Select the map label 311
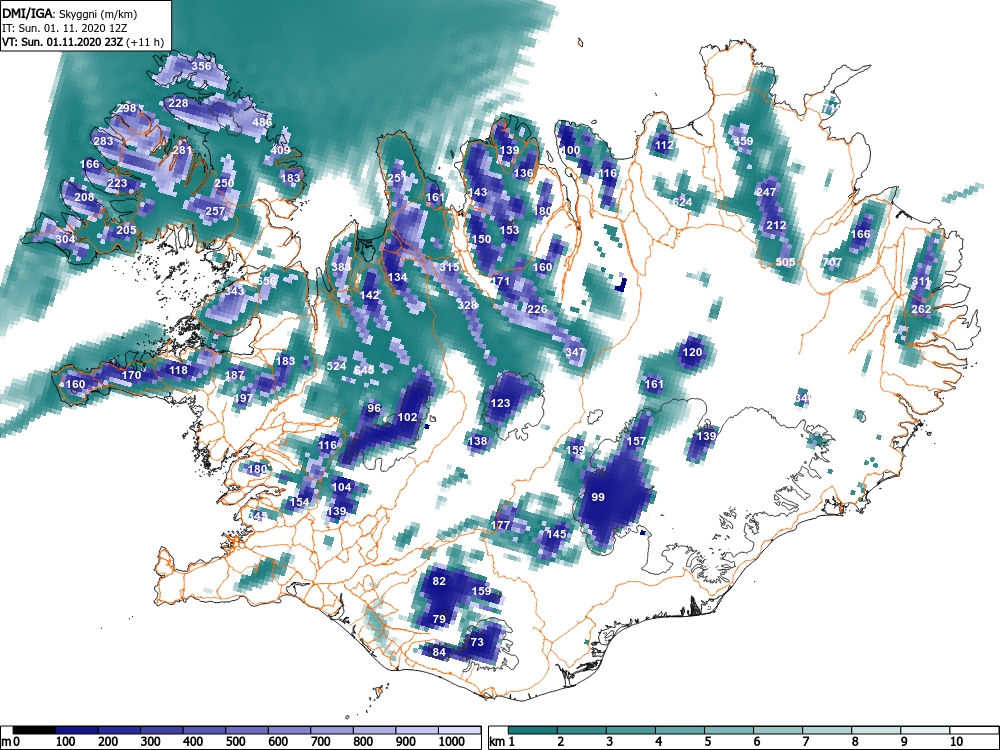 920,281
